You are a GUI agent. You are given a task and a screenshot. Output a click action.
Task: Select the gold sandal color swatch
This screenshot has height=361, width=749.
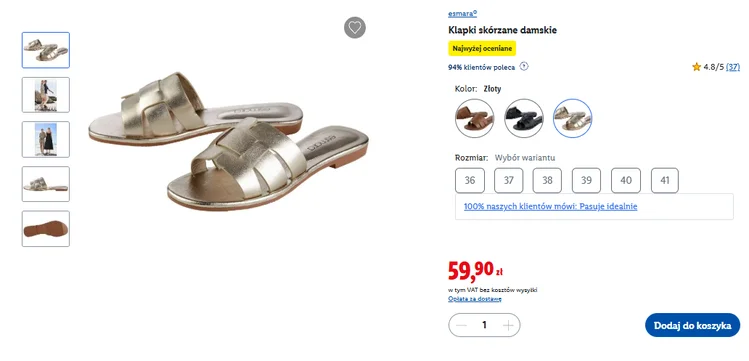[x=572, y=118]
